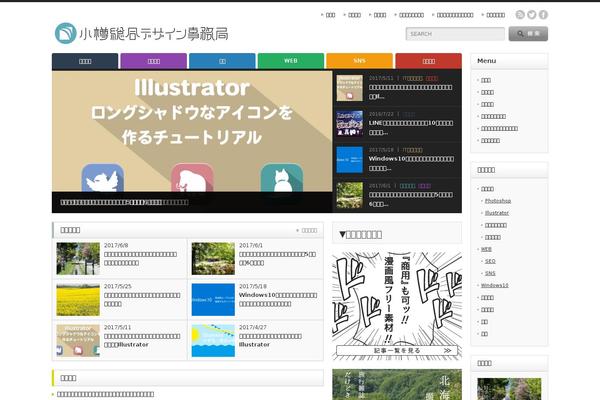Open the 2017/4/27 Illustrator sea illustration article

coord(255,340)
